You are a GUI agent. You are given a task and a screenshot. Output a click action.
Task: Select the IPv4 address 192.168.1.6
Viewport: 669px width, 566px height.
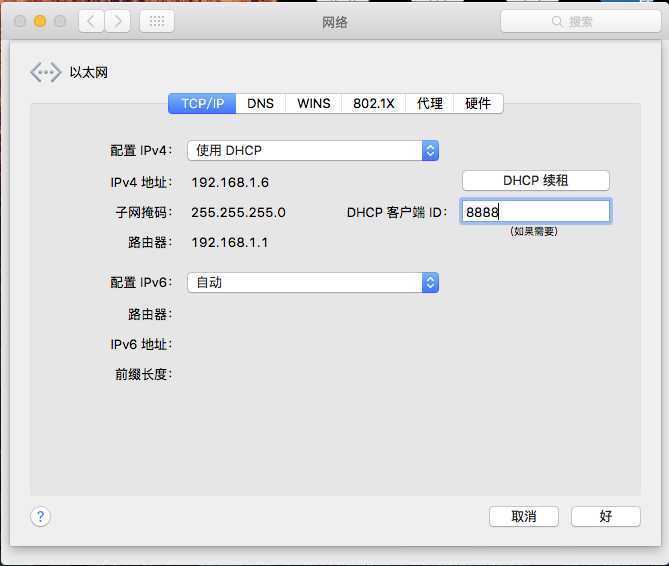(x=230, y=183)
